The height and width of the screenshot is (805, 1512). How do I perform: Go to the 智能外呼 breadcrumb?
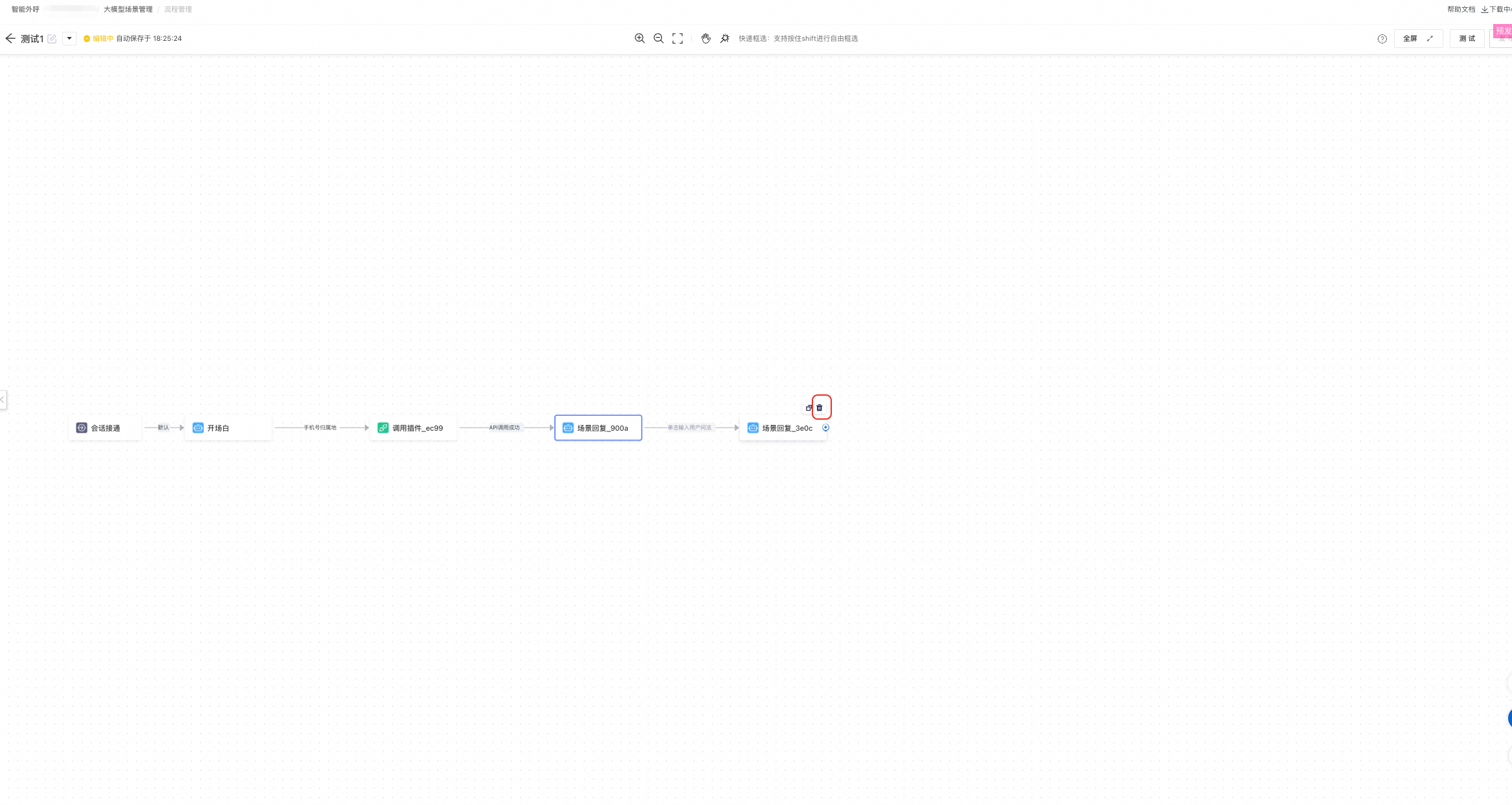pyautogui.click(x=25, y=9)
